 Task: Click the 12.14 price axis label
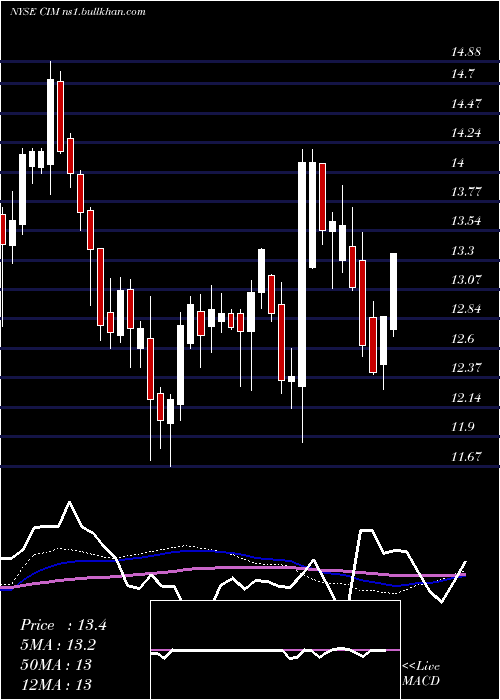click(466, 397)
